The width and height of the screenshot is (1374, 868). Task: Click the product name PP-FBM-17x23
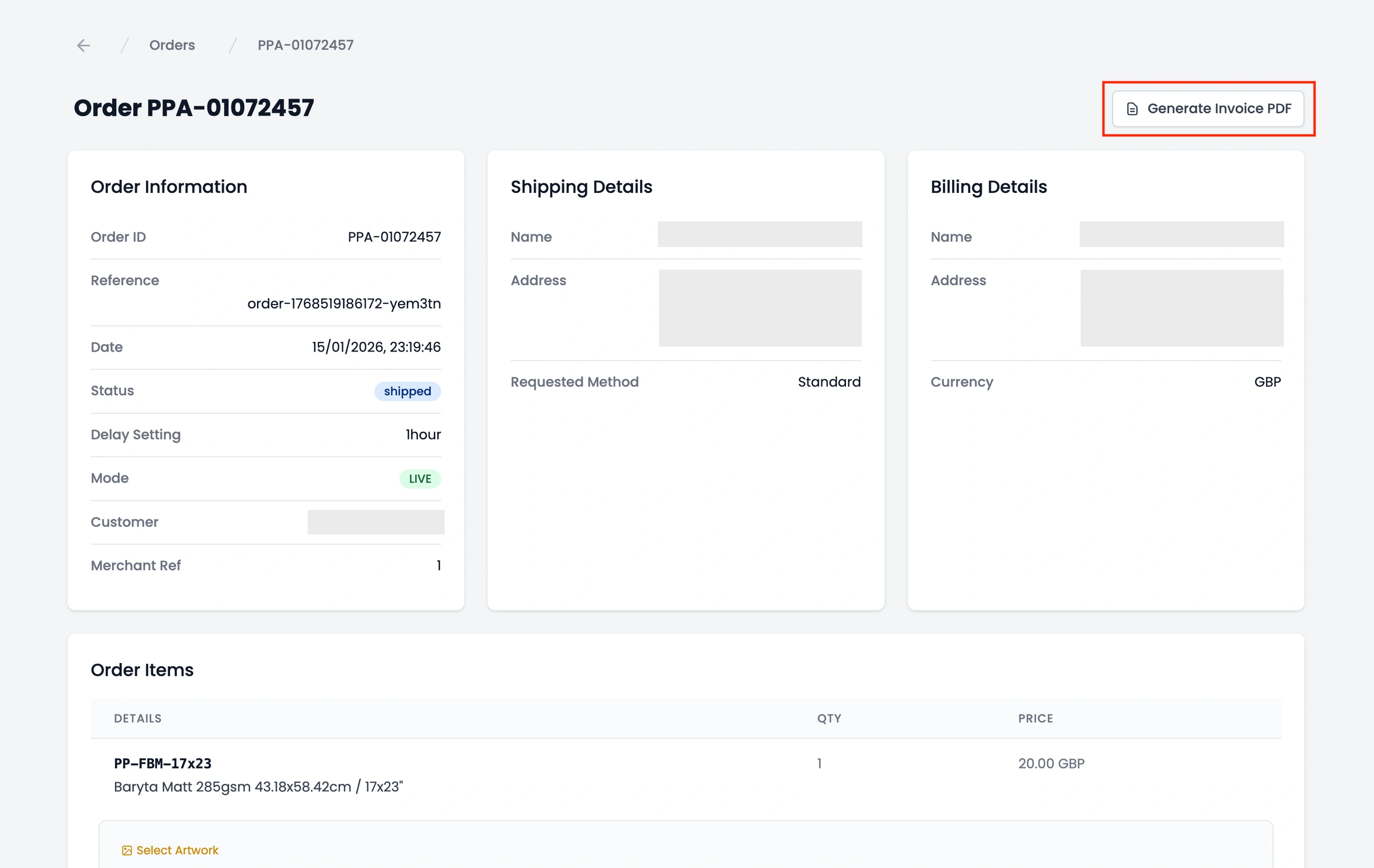tap(162, 763)
